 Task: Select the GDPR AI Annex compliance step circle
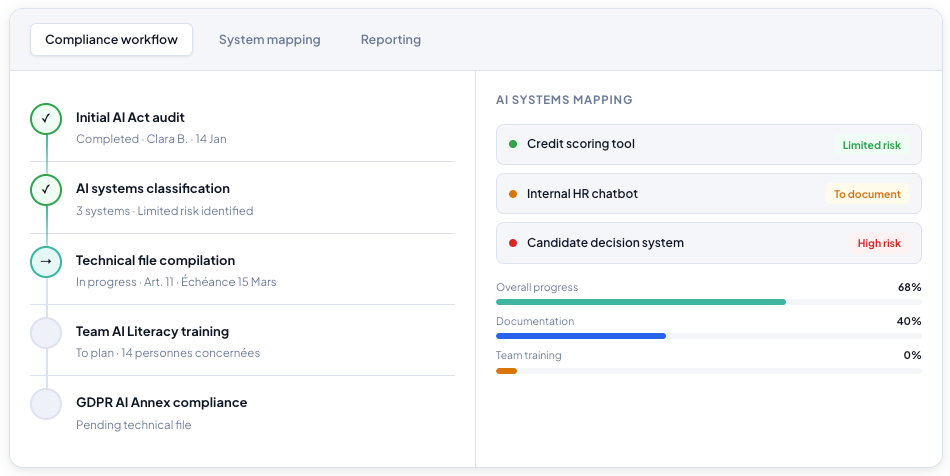(x=46, y=404)
